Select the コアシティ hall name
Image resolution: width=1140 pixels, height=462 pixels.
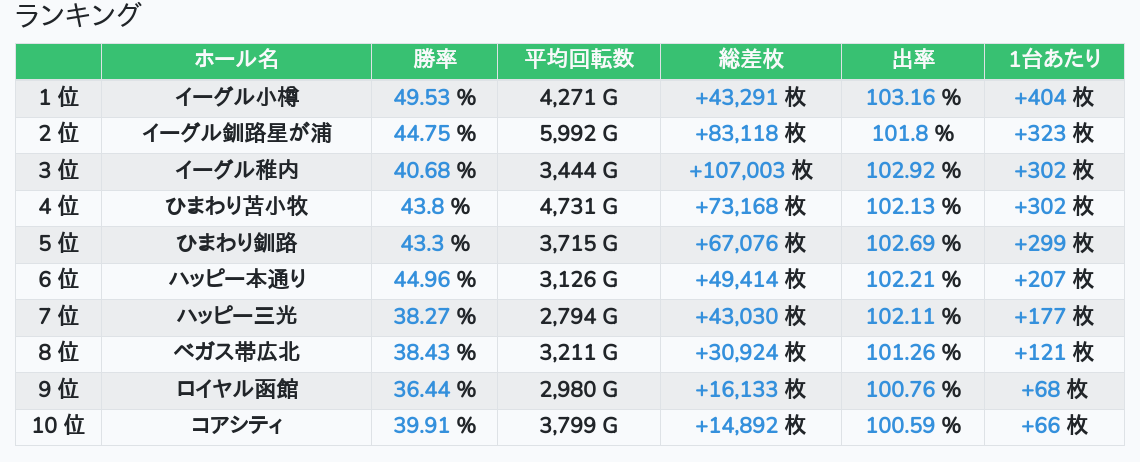click(236, 425)
